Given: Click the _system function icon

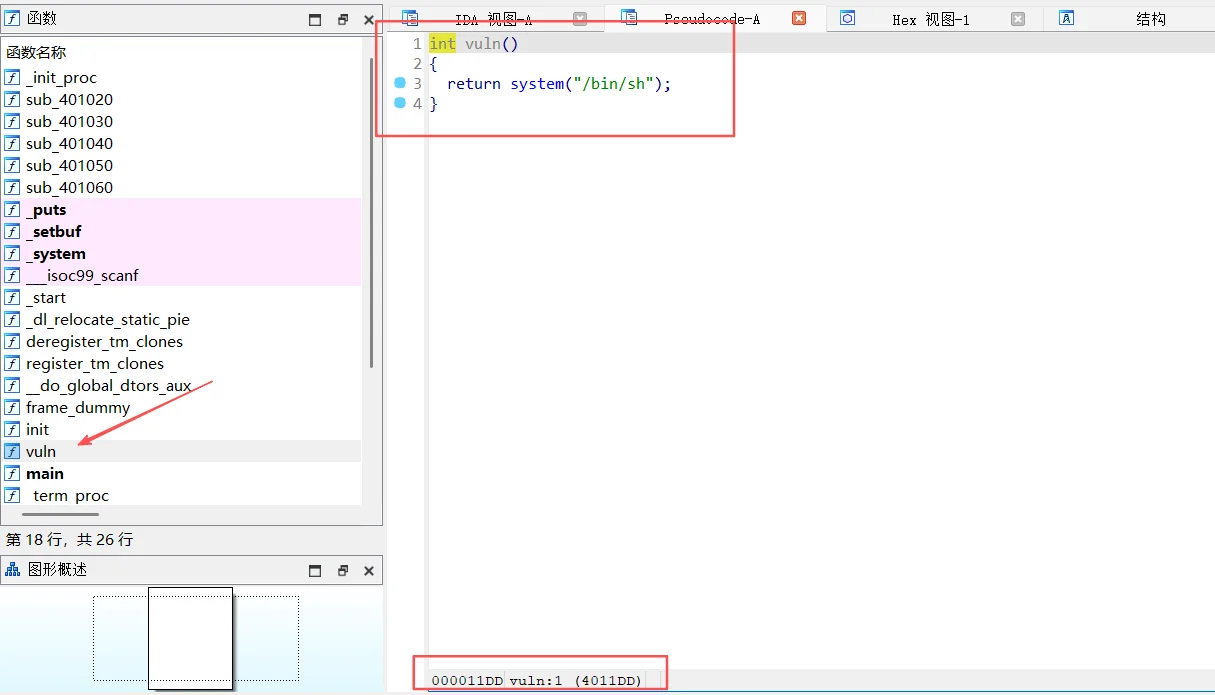Looking at the screenshot, I should (x=12, y=254).
